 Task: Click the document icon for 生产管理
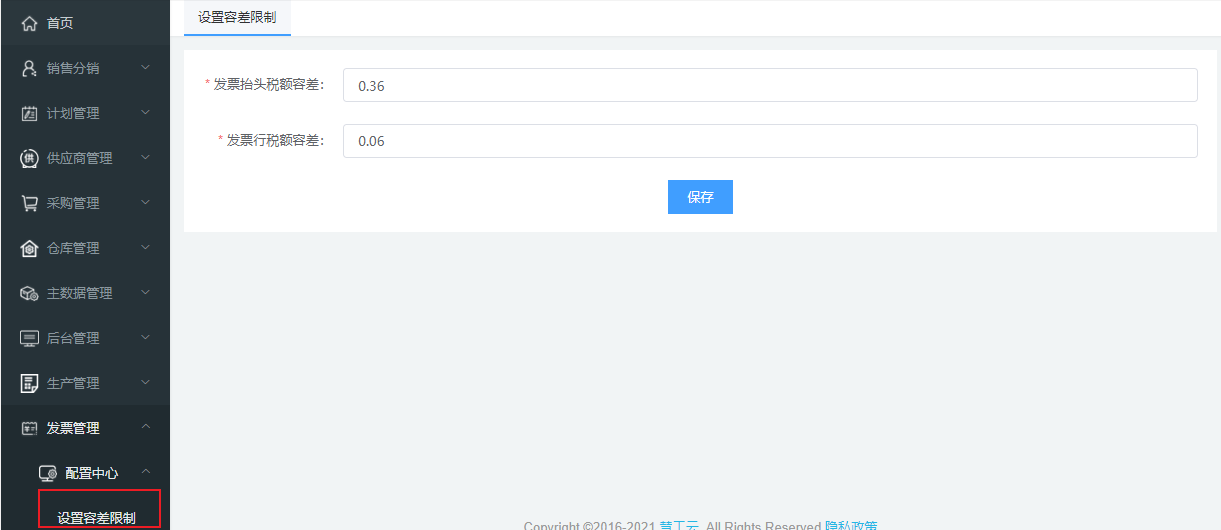tap(29, 383)
